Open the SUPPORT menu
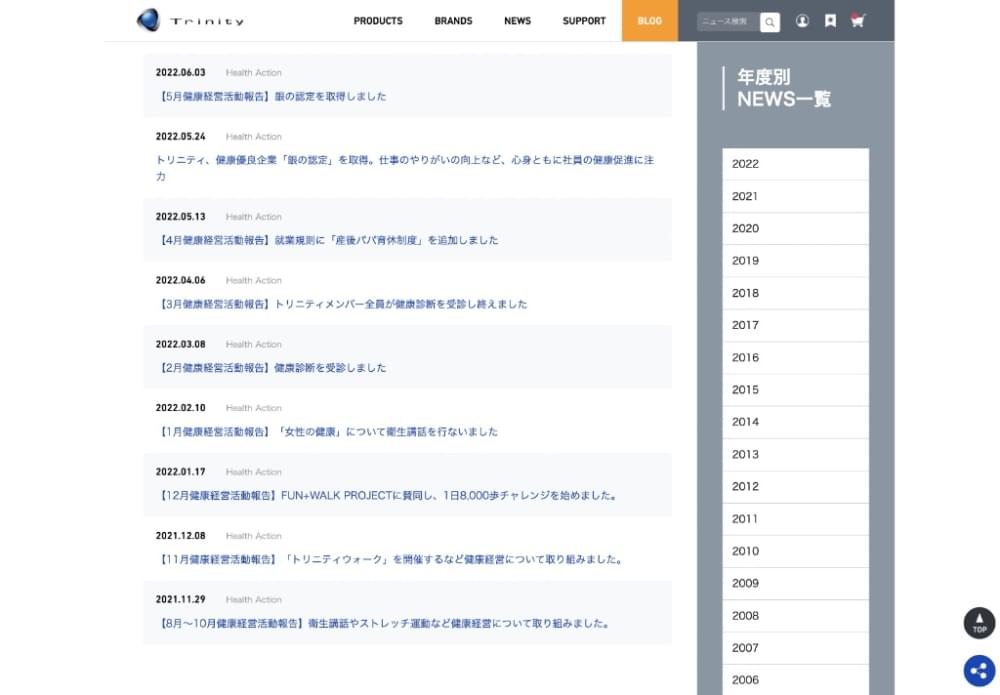 pyautogui.click(x=584, y=21)
